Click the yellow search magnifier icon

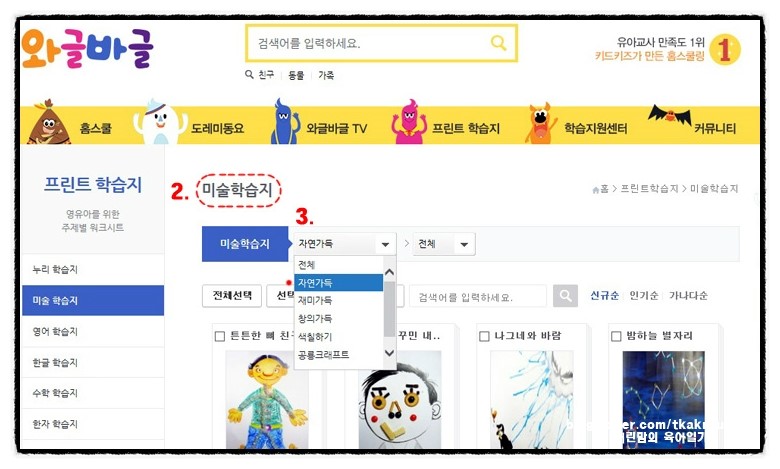tap(498, 43)
